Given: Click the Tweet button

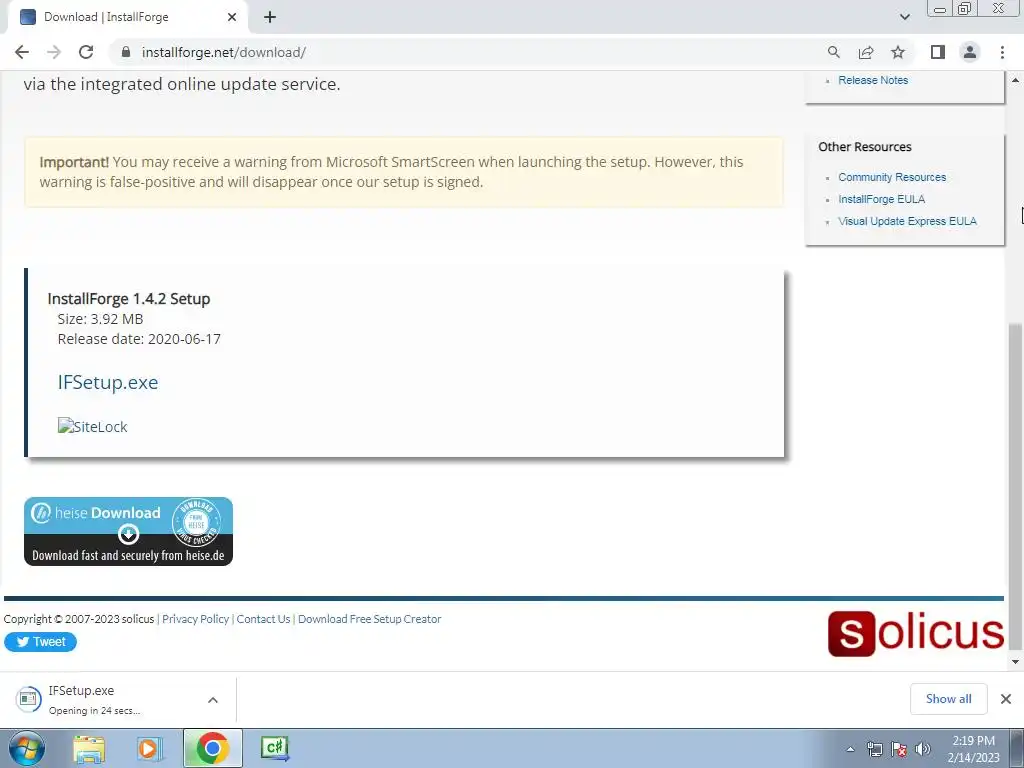Looking at the screenshot, I should point(40,642).
